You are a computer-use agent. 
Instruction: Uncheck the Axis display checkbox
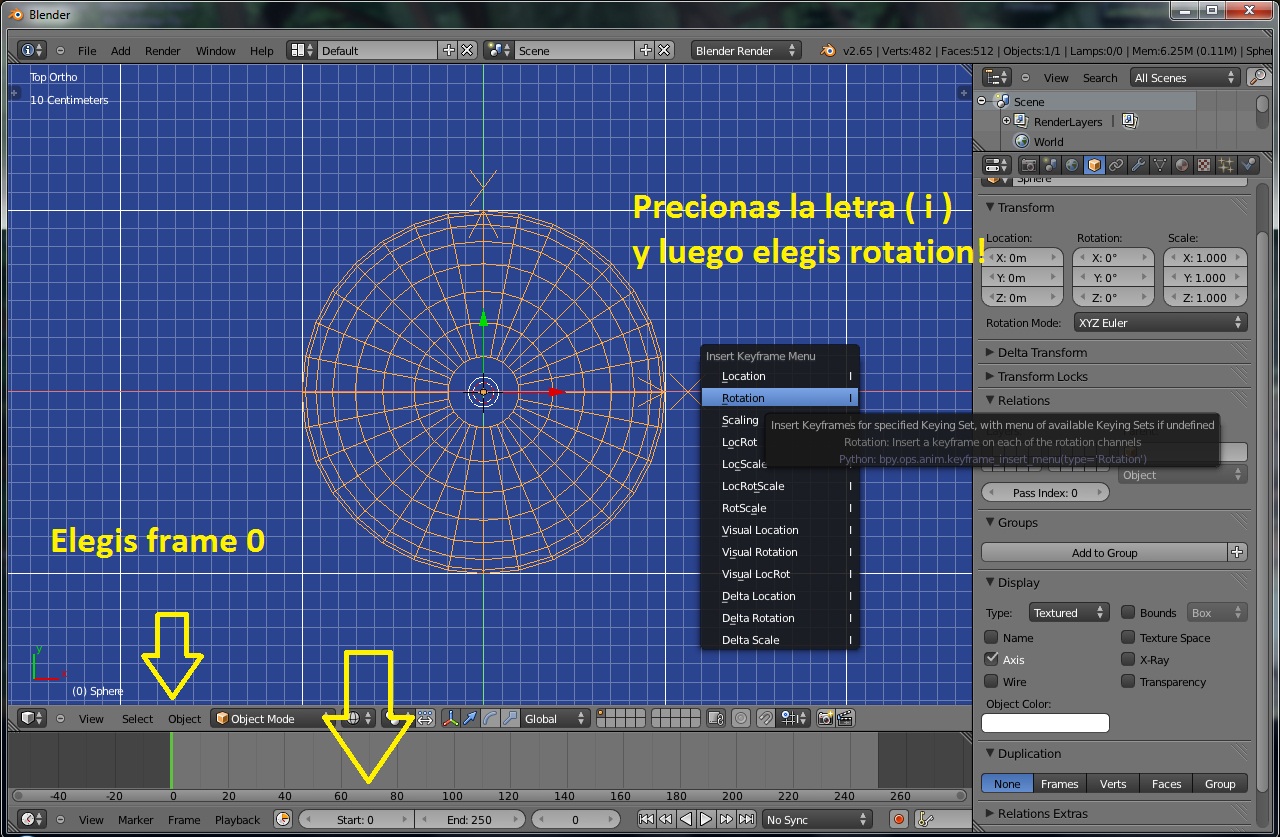coord(992,660)
